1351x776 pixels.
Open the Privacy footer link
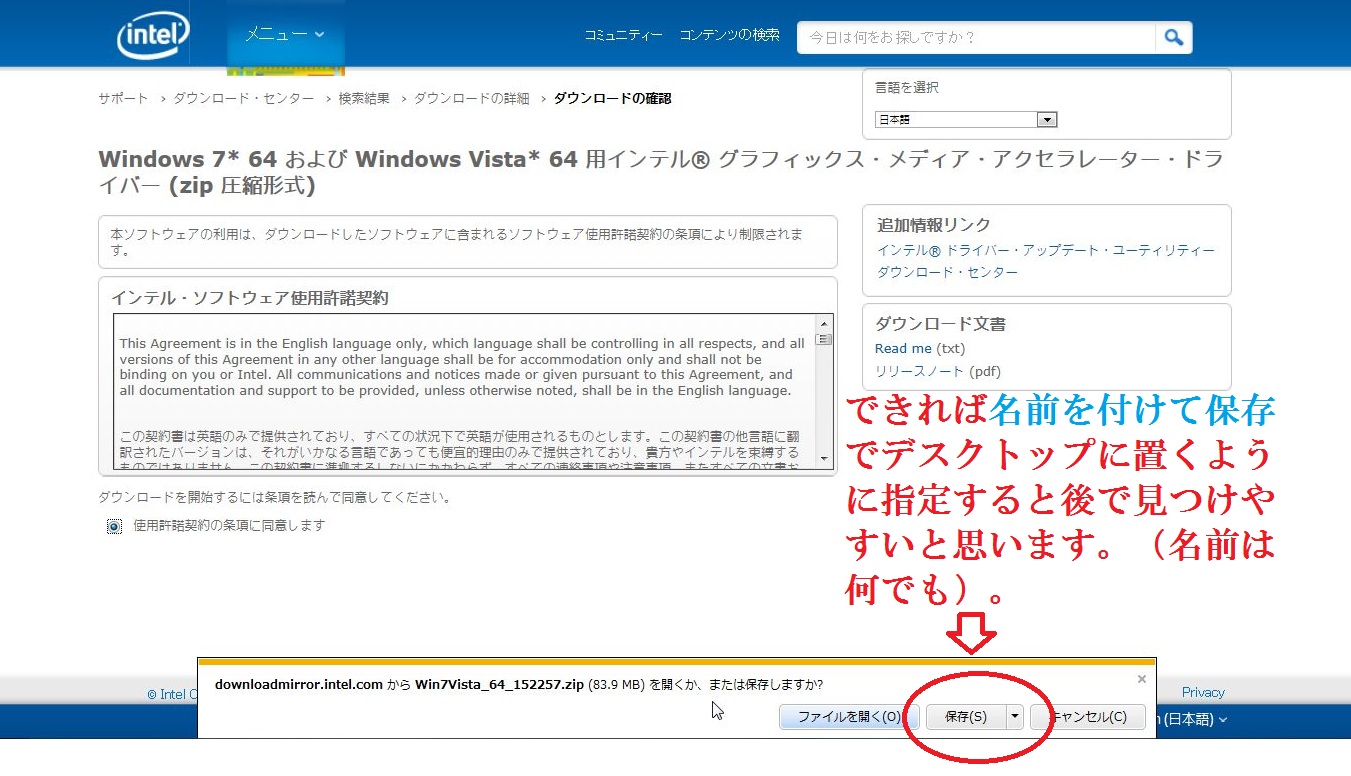[1203, 692]
